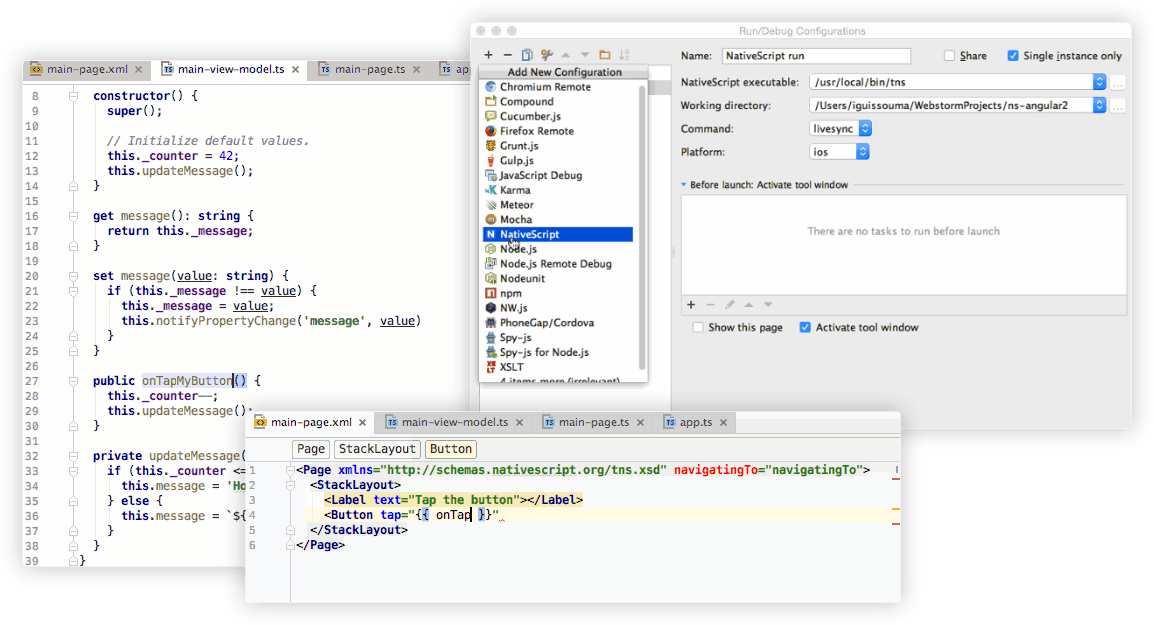Open app.ts tab in bottom editor
The height and width of the screenshot is (625, 1154).
pos(695,423)
